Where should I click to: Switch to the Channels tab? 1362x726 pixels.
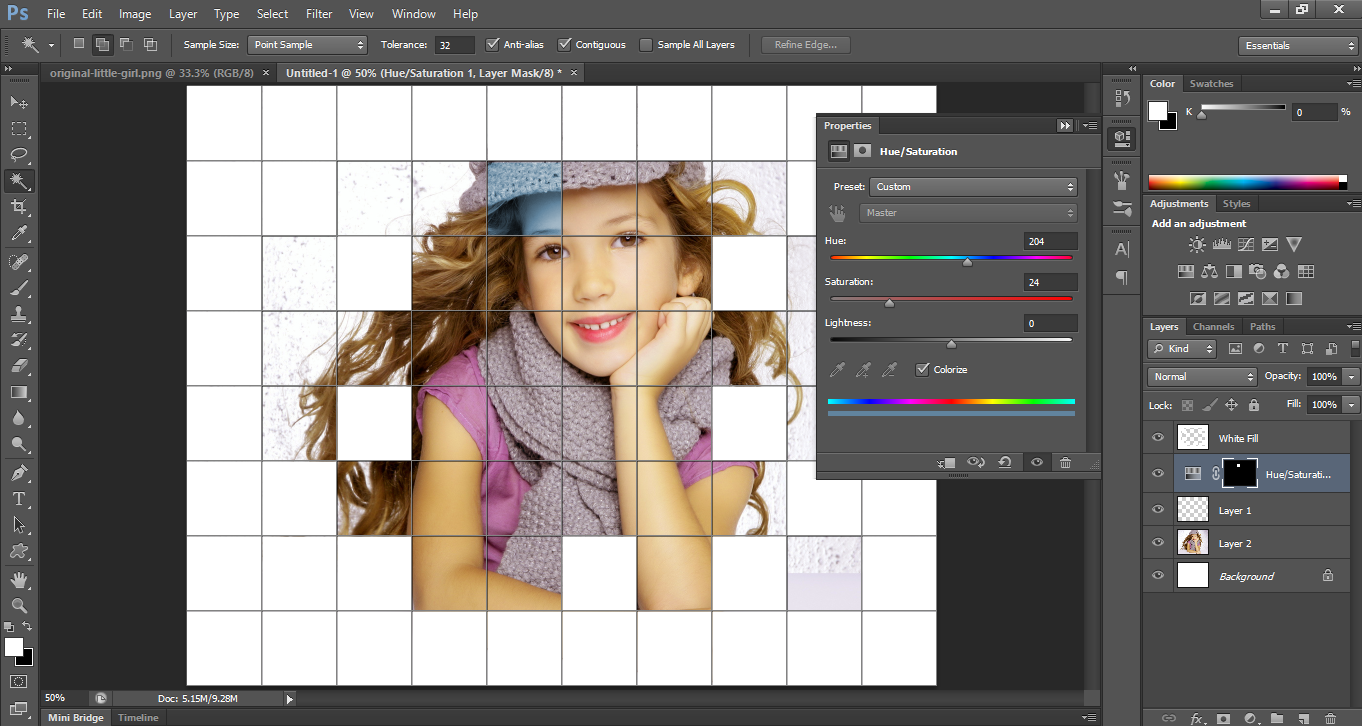(x=1213, y=326)
